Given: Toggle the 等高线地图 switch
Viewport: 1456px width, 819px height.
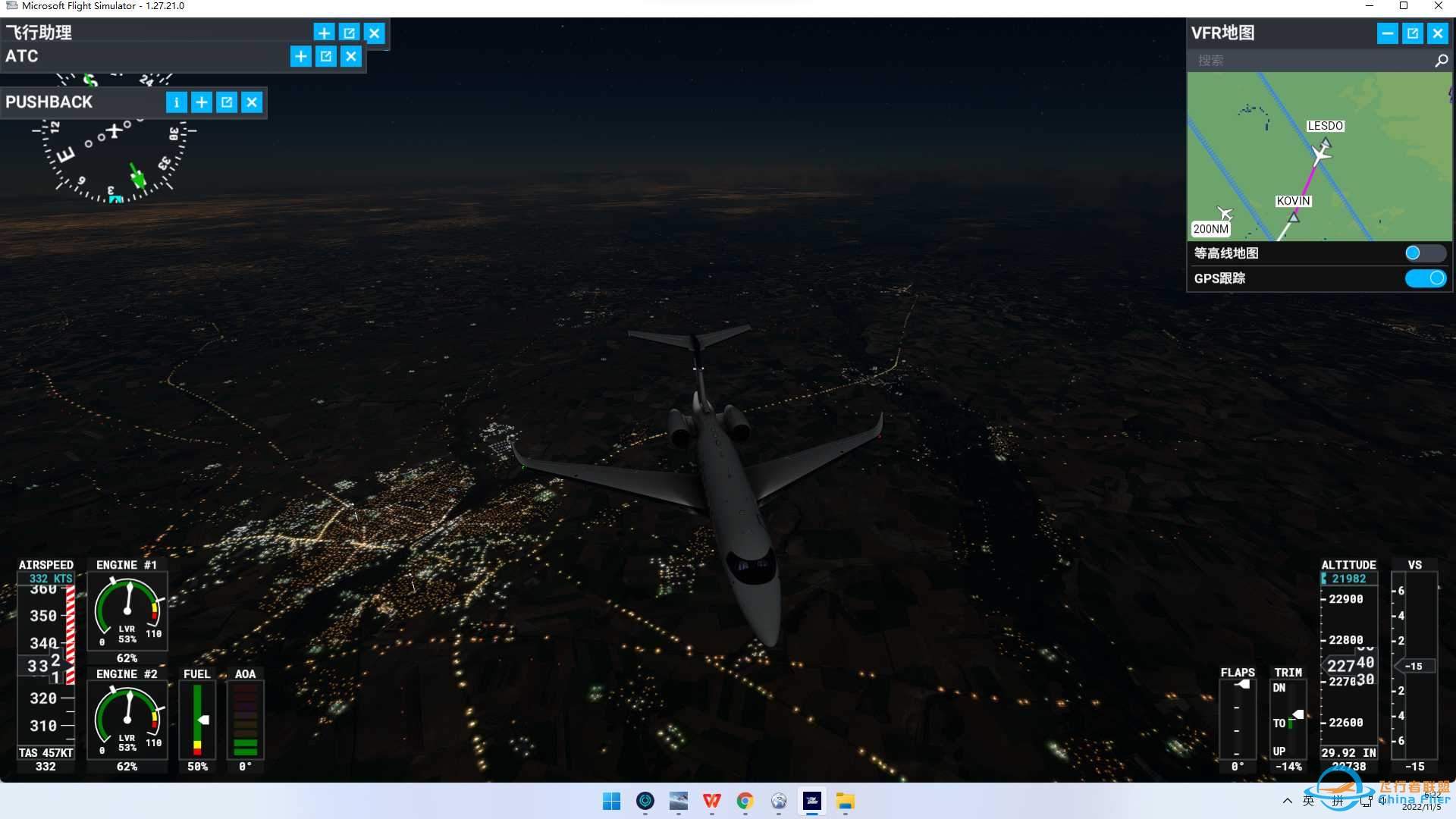Looking at the screenshot, I should pyautogui.click(x=1426, y=253).
